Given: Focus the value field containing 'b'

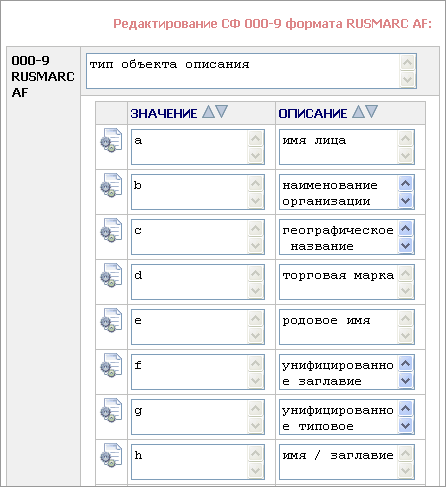Looking at the screenshot, I should [x=198, y=192].
